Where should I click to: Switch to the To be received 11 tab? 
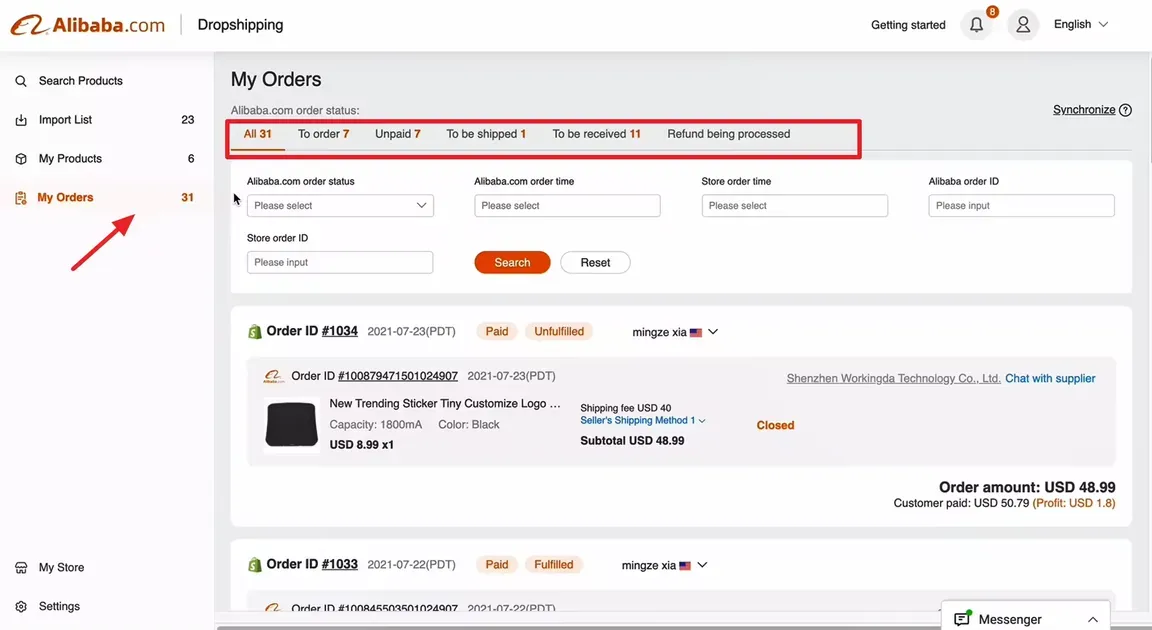tap(597, 134)
